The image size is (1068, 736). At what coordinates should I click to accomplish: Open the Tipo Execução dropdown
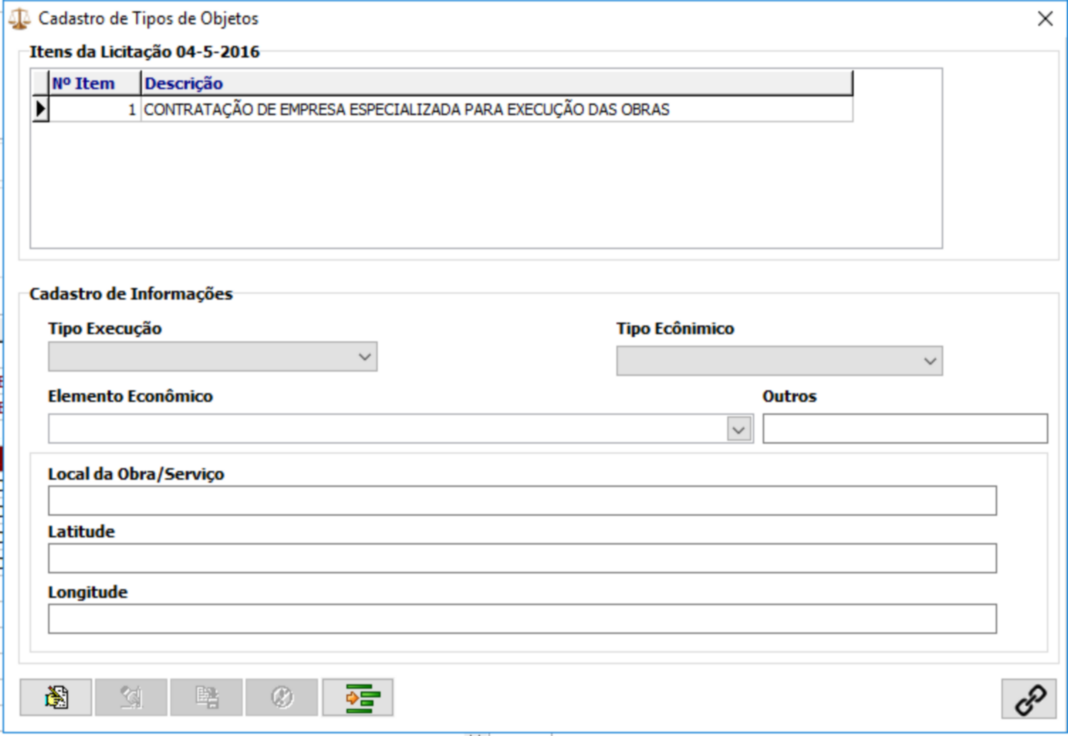[x=364, y=357]
